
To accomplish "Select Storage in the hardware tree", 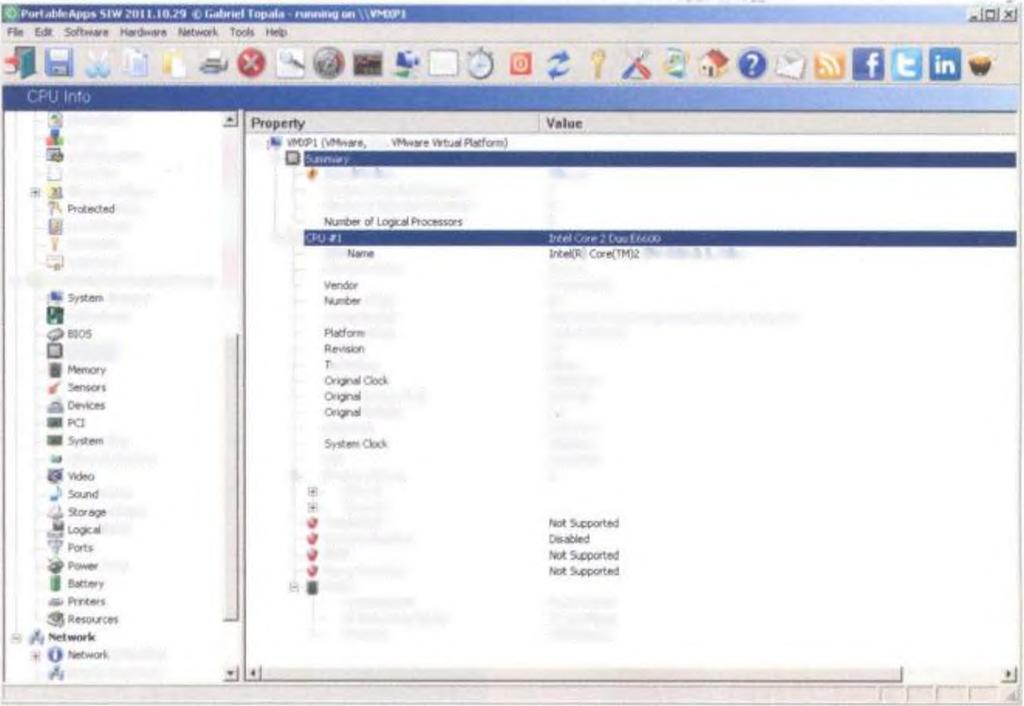I will (87, 512).
